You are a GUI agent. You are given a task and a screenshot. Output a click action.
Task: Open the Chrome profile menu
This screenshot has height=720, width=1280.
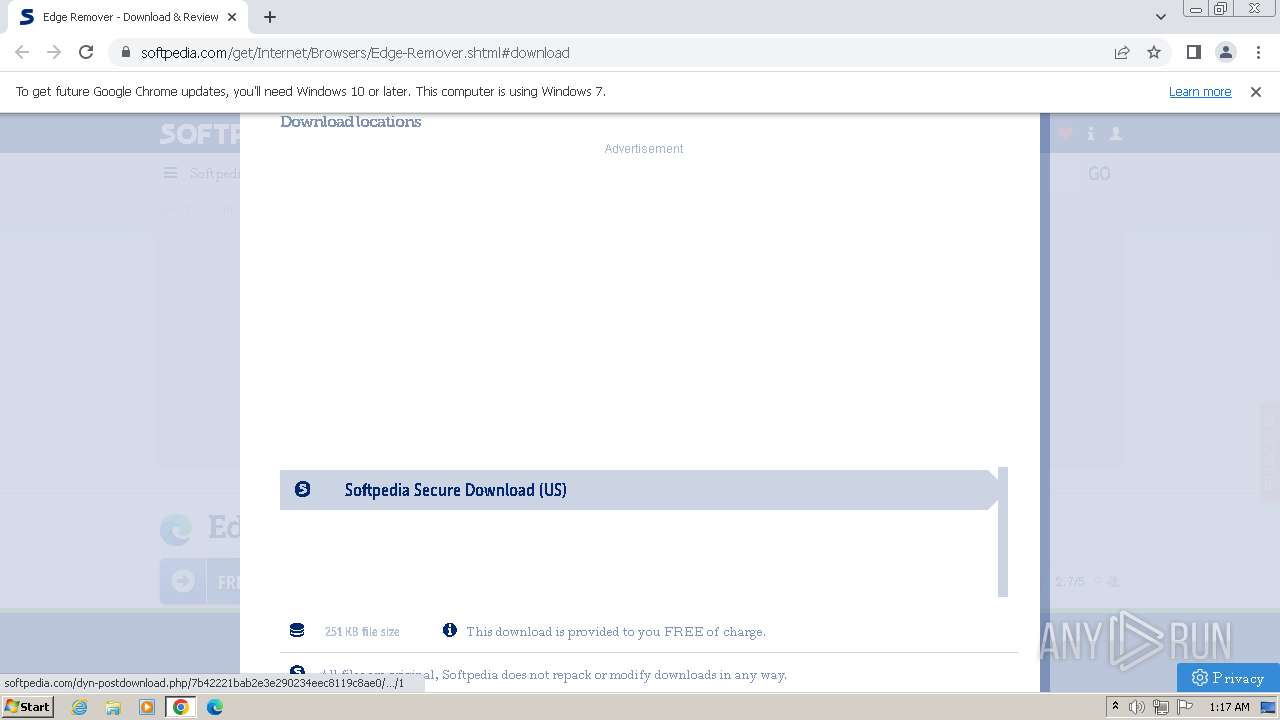1225,52
